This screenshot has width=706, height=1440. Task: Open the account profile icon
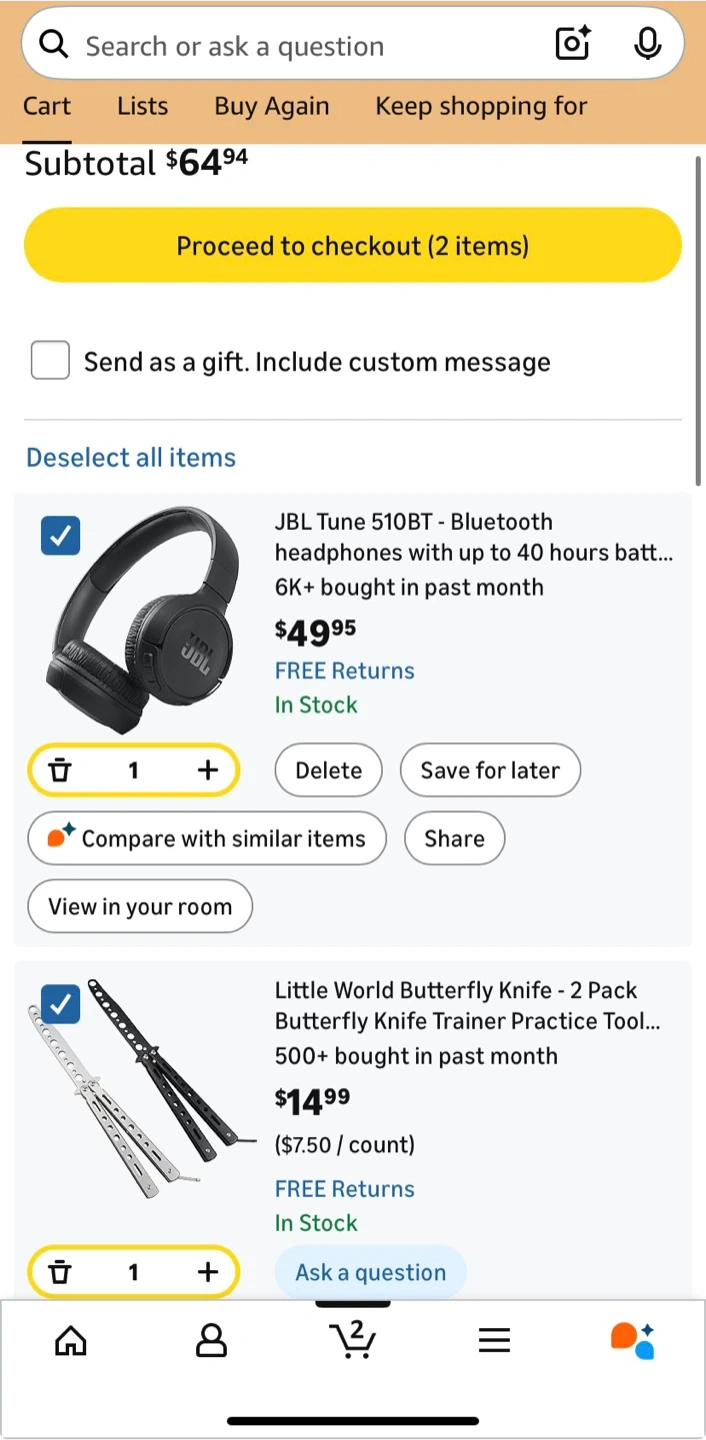(211, 1341)
